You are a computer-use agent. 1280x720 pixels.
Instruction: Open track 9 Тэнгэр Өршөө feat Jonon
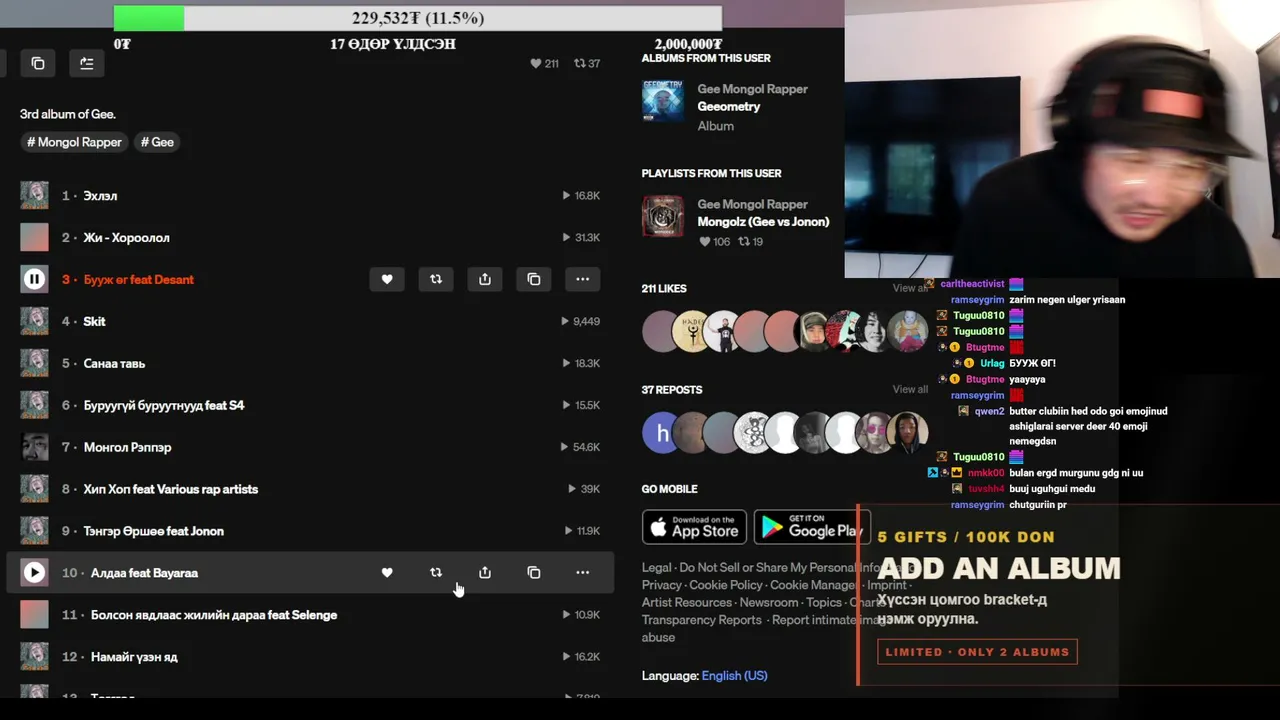point(154,532)
